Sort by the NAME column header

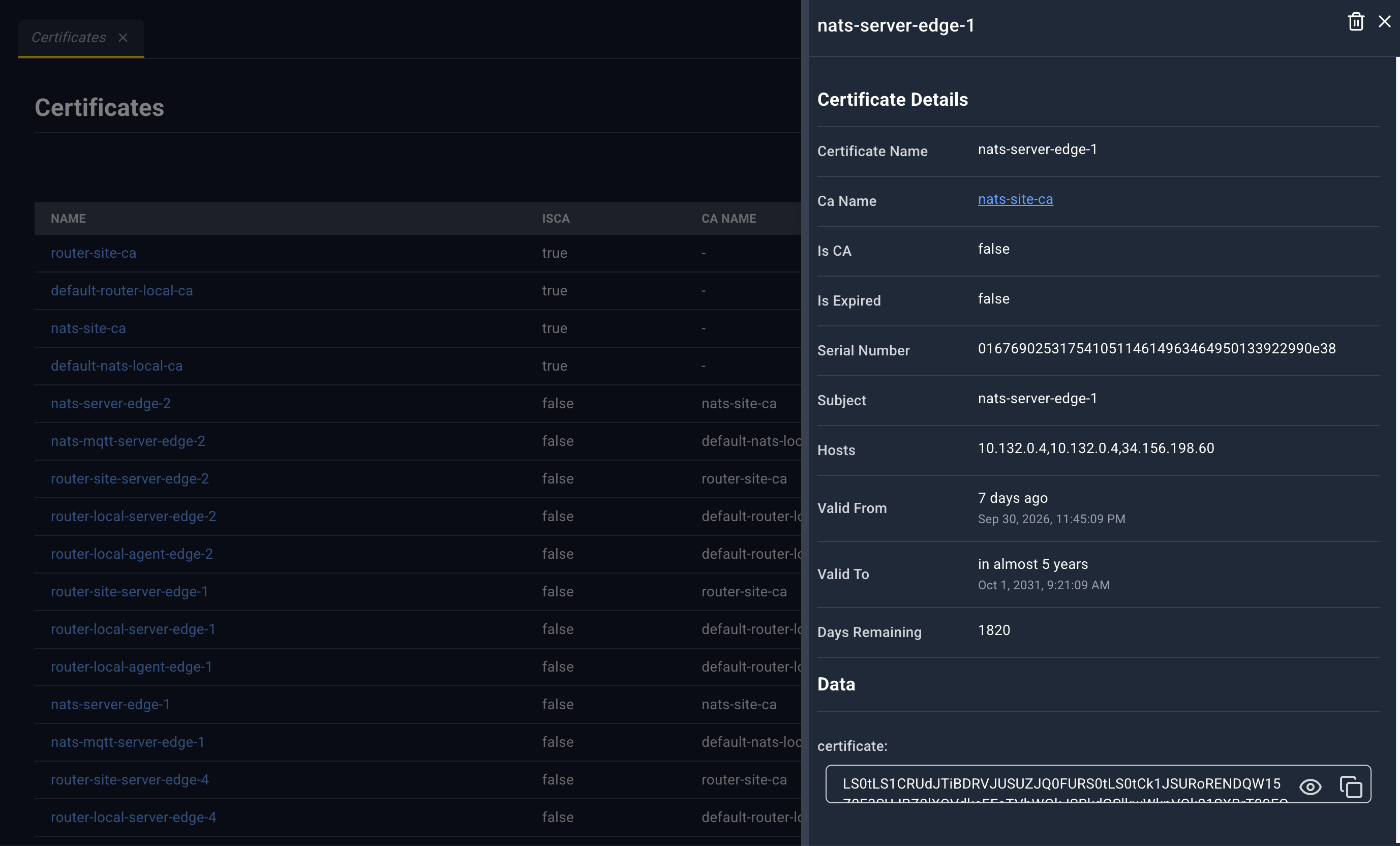[x=68, y=218]
